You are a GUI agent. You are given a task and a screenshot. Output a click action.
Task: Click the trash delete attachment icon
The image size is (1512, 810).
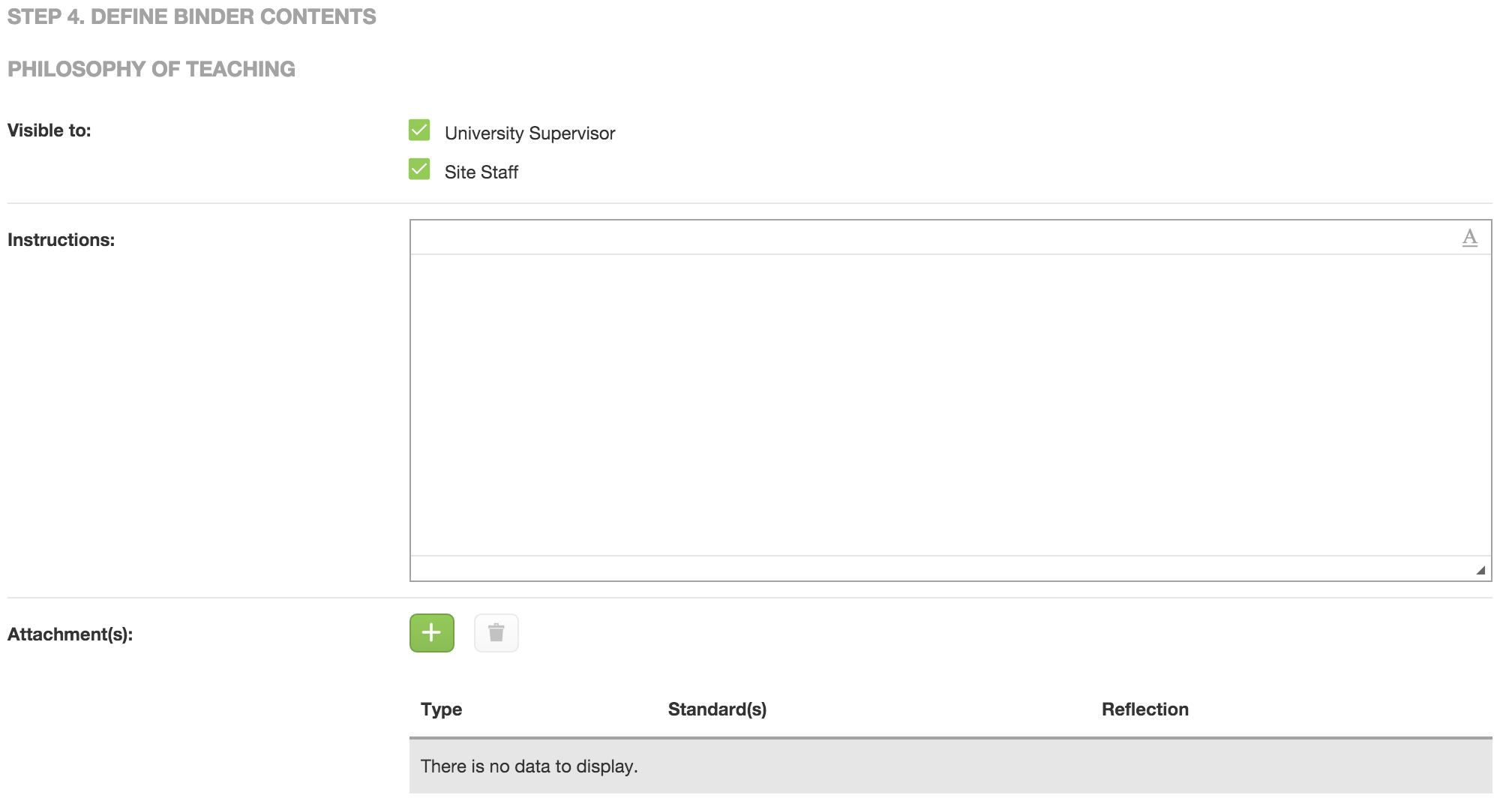pyautogui.click(x=496, y=633)
